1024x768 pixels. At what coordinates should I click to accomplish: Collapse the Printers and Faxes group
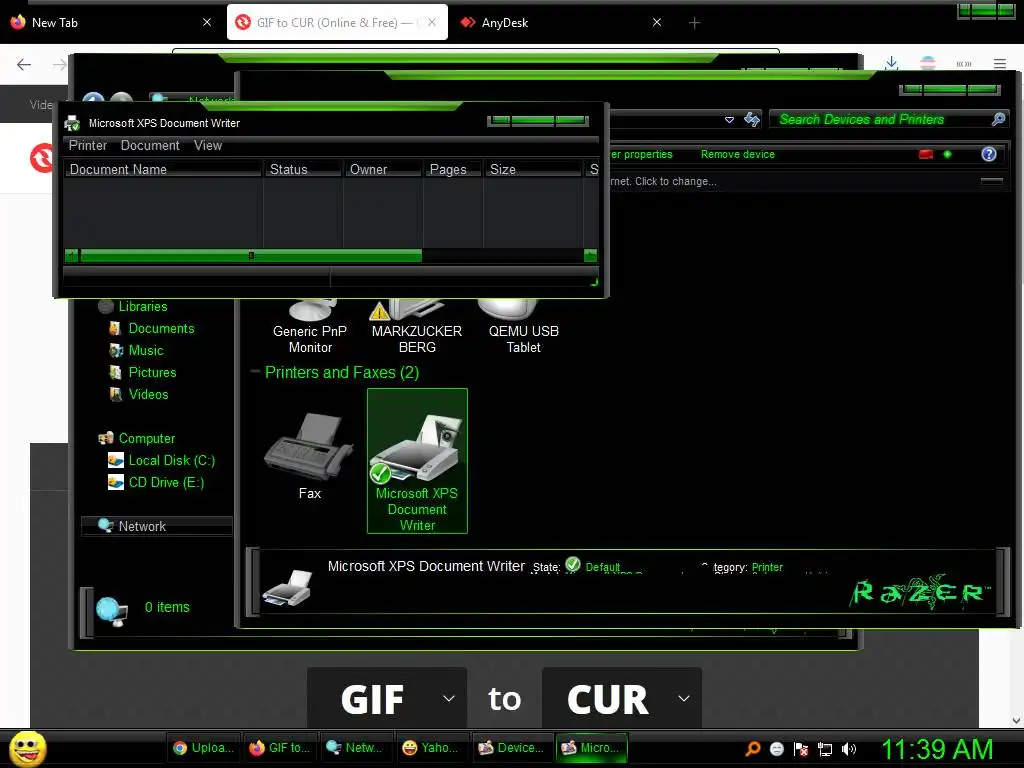255,372
